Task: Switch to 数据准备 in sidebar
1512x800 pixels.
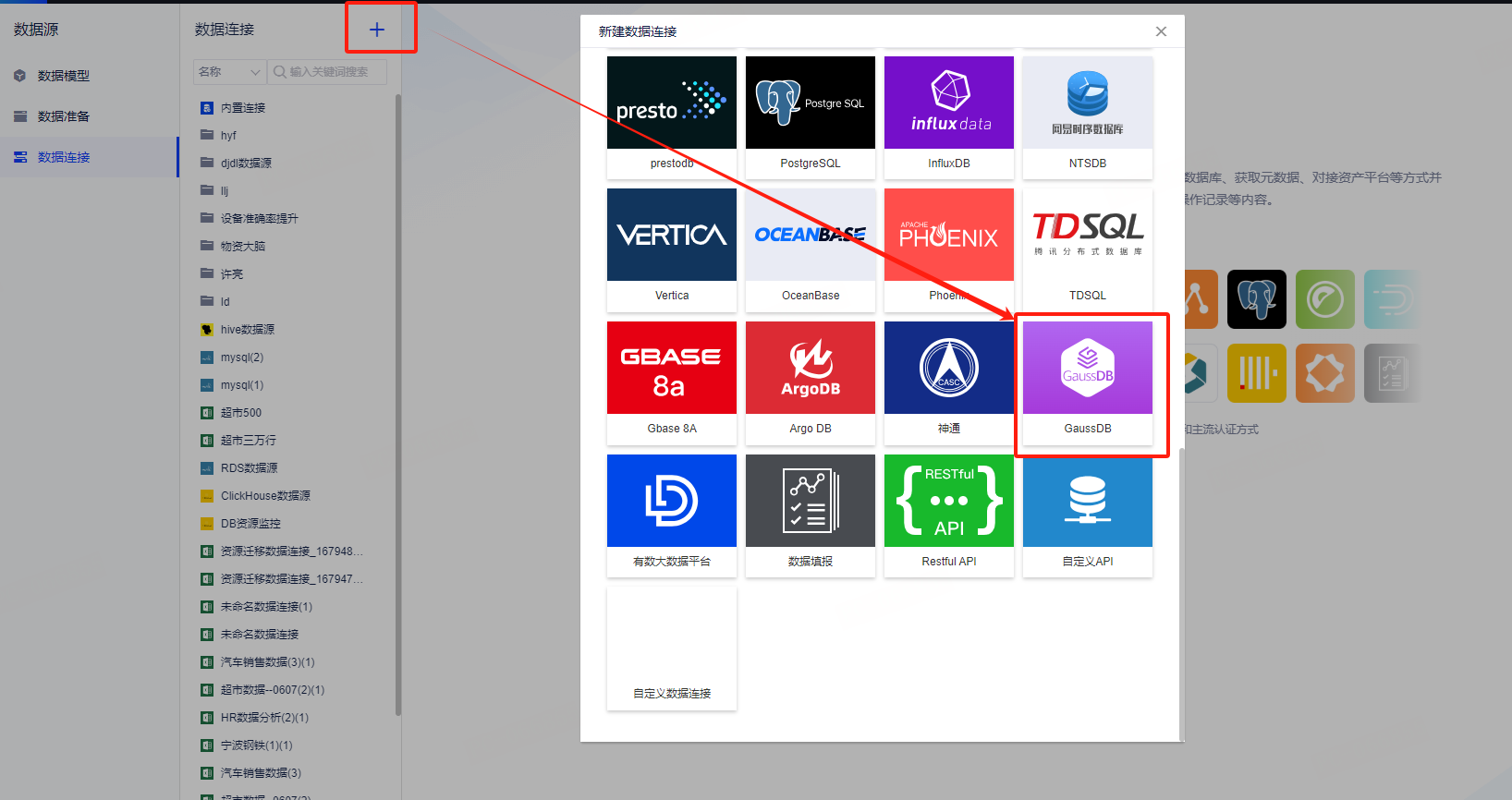Action: (x=63, y=116)
